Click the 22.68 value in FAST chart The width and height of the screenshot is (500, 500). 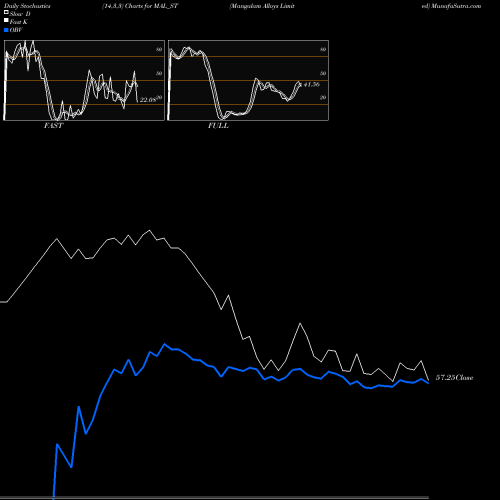coord(148,99)
